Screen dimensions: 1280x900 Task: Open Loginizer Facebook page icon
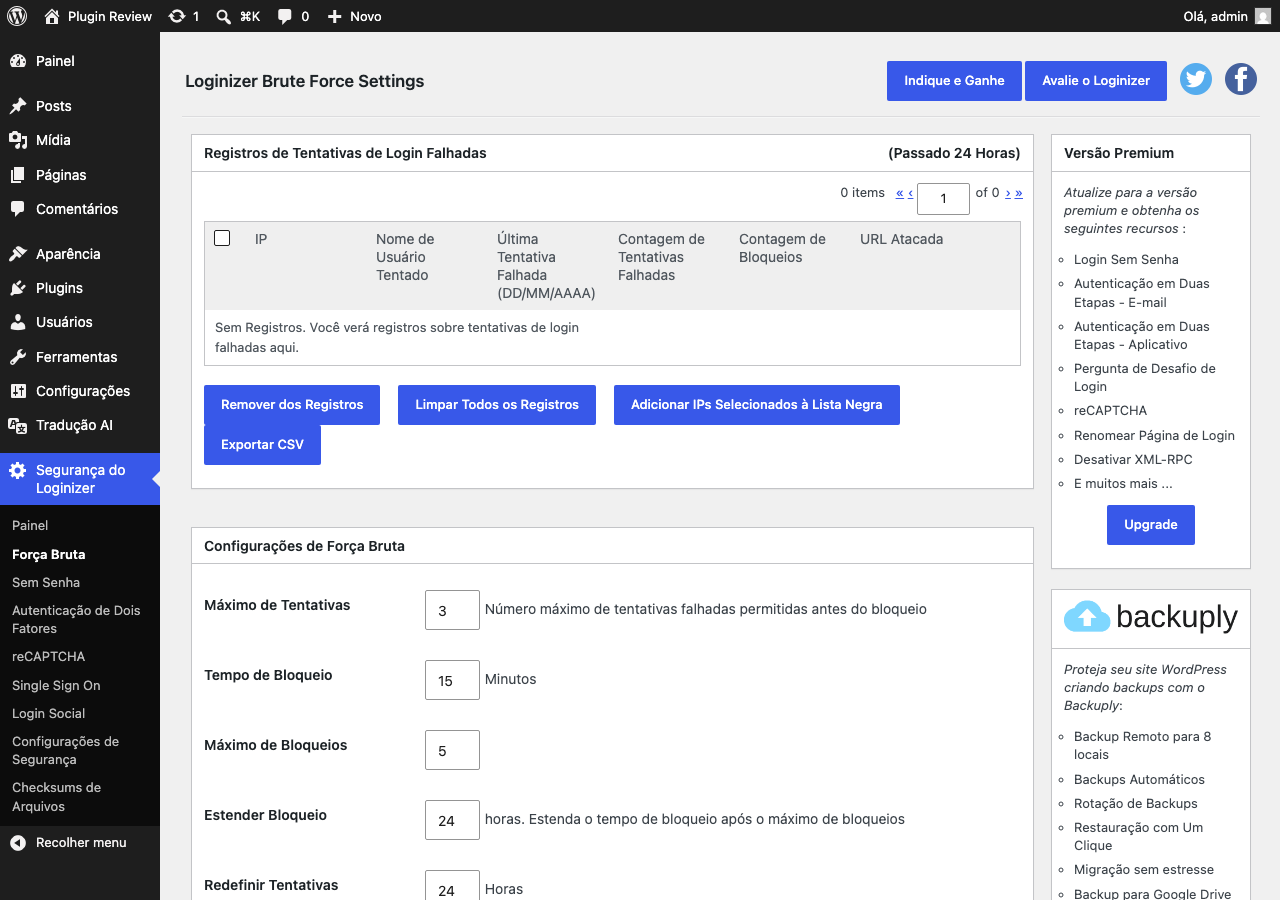coord(1241,79)
